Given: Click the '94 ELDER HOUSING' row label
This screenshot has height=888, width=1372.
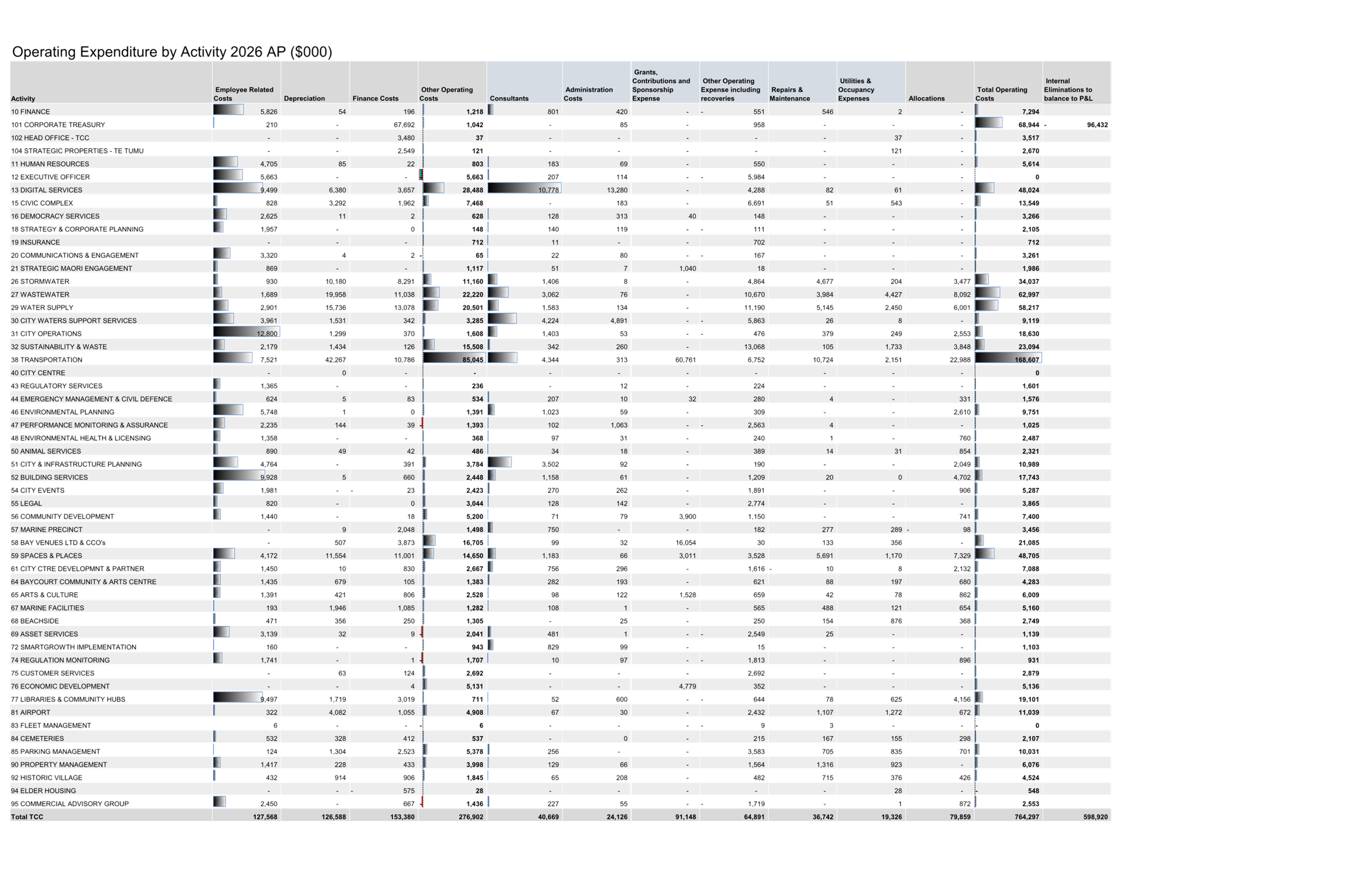Looking at the screenshot, I should [44, 790].
